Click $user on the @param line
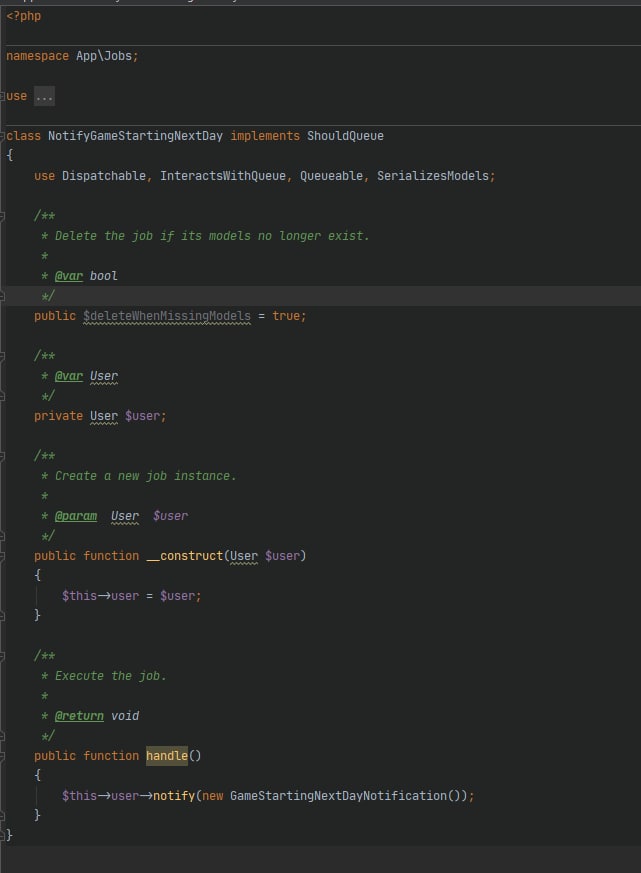641x873 pixels. [170, 516]
